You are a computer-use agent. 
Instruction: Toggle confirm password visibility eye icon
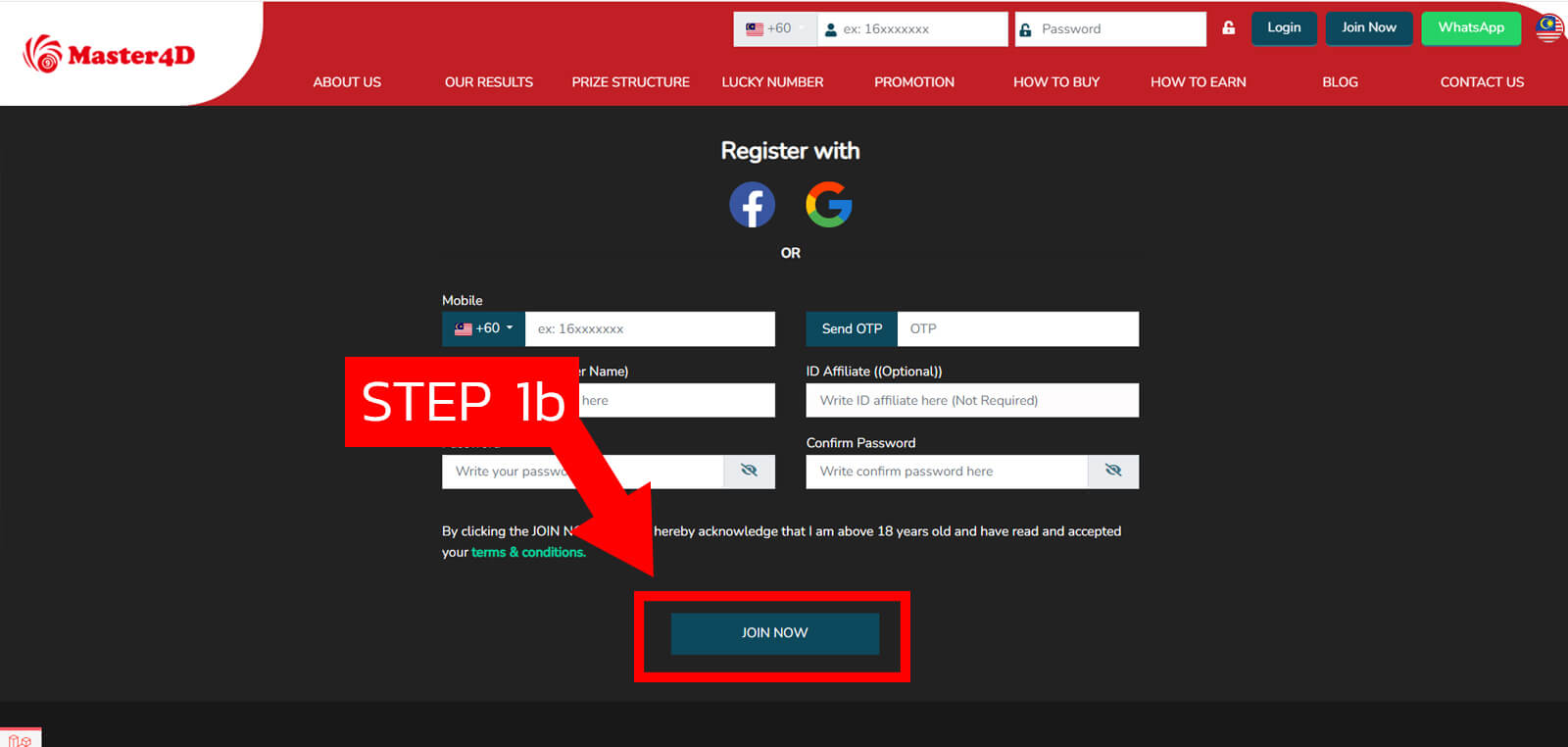[x=1112, y=472]
